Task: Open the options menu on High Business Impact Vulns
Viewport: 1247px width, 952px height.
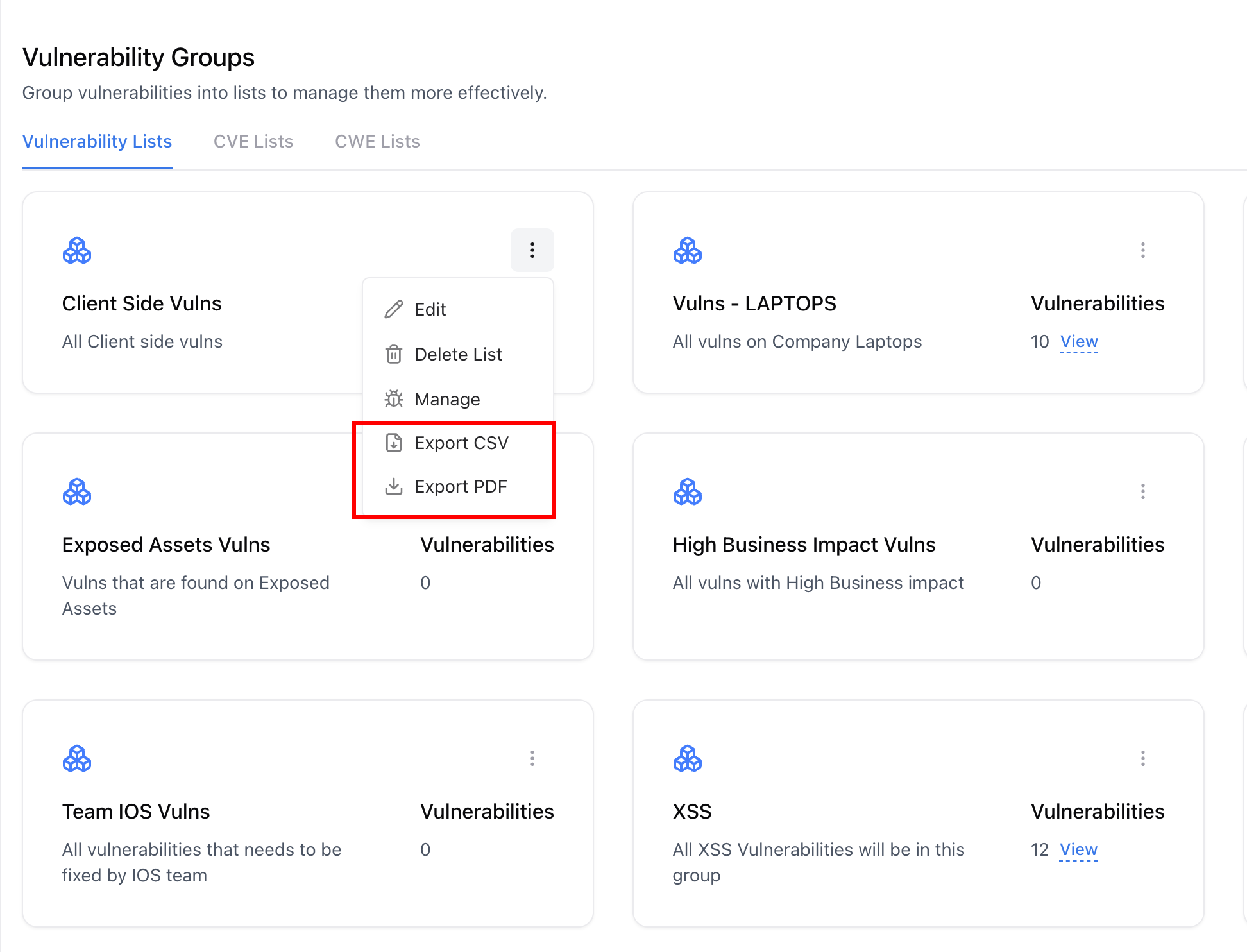Action: [x=1143, y=491]
